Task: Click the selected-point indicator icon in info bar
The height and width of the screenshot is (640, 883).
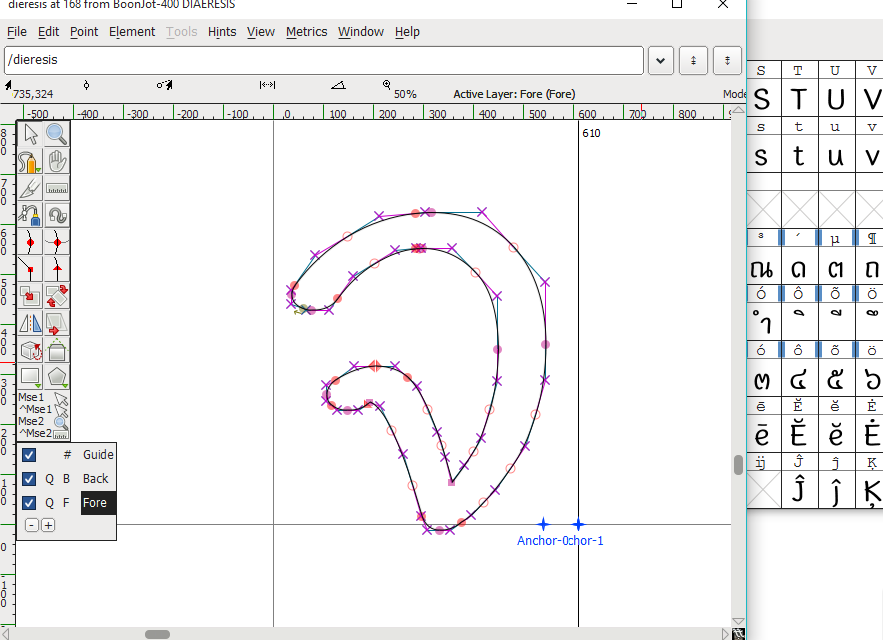Action: click(x=86, y=85)
